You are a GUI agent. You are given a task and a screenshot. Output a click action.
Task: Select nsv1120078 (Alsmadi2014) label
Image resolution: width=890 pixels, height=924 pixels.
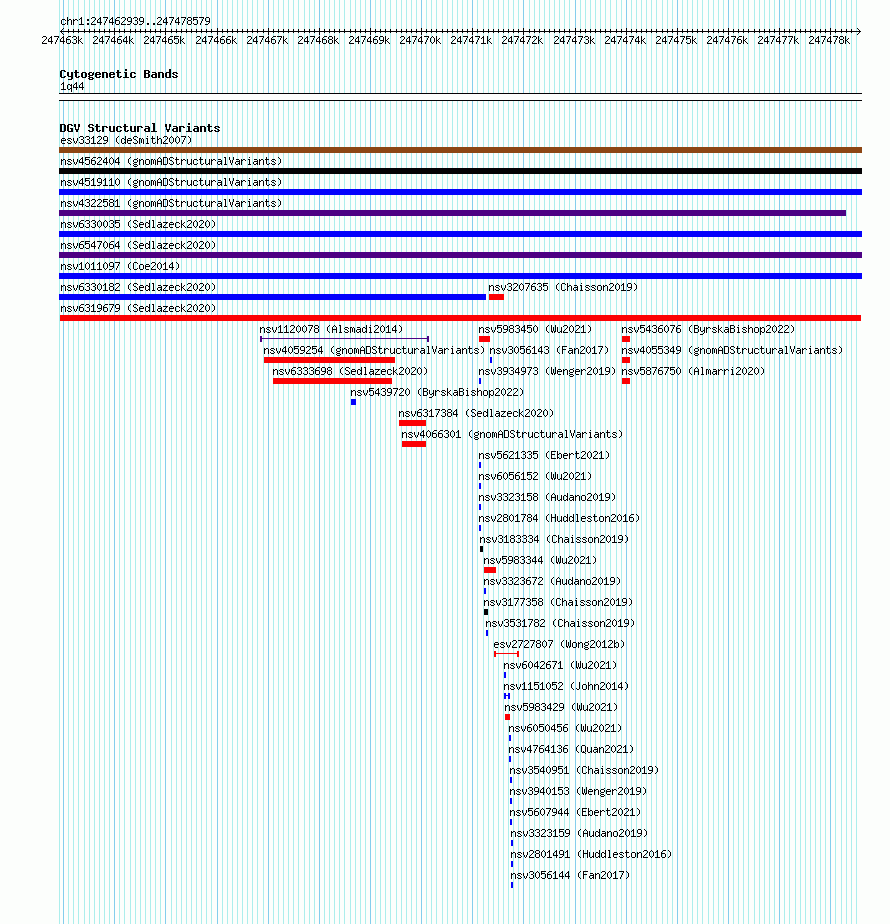(331, 329)
